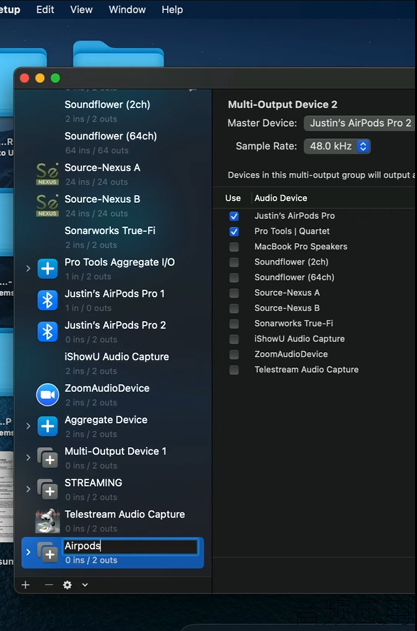
Task: Enable ZoomAudioDevice checkbox in device table
Action: click(x=234, y=354)
